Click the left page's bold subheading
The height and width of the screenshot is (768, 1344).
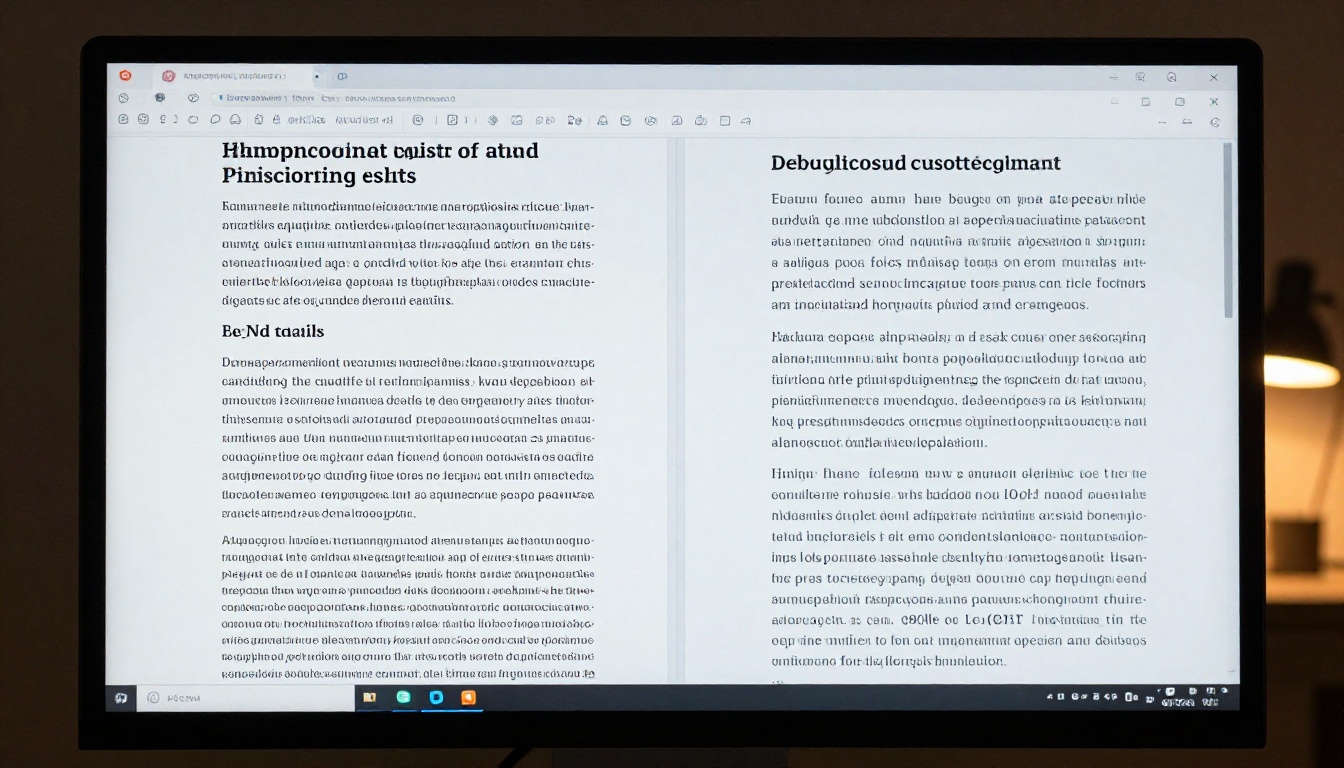tap(273, 331)
